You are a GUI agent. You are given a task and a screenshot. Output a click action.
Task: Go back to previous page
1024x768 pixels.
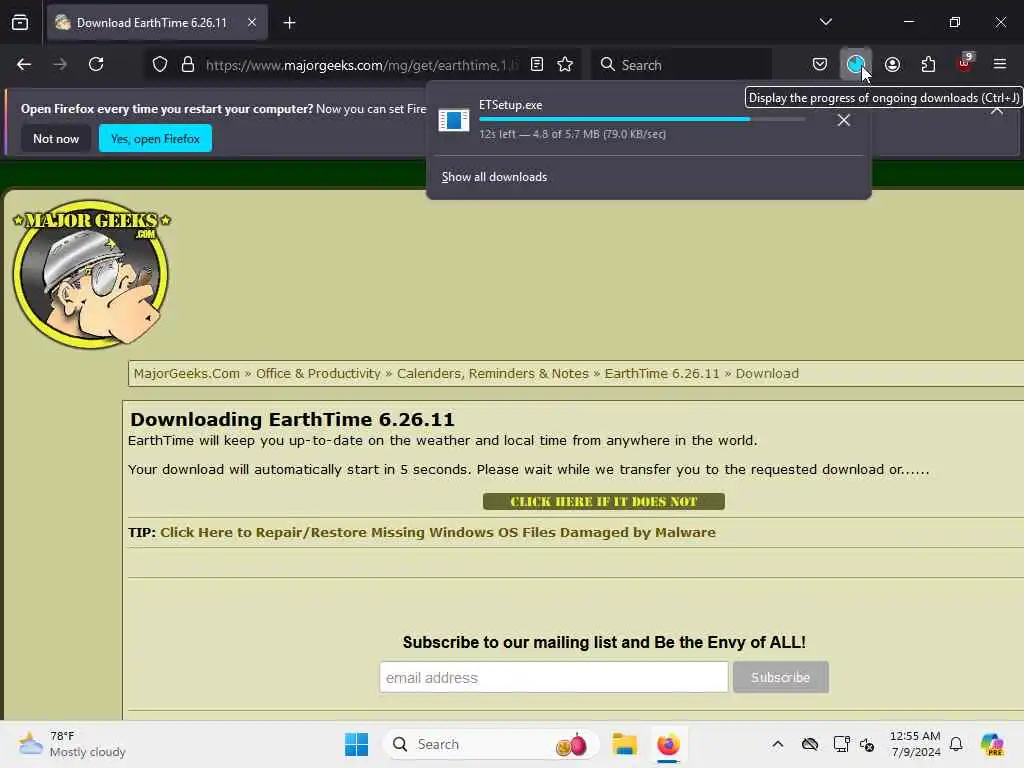coord(24,64)
